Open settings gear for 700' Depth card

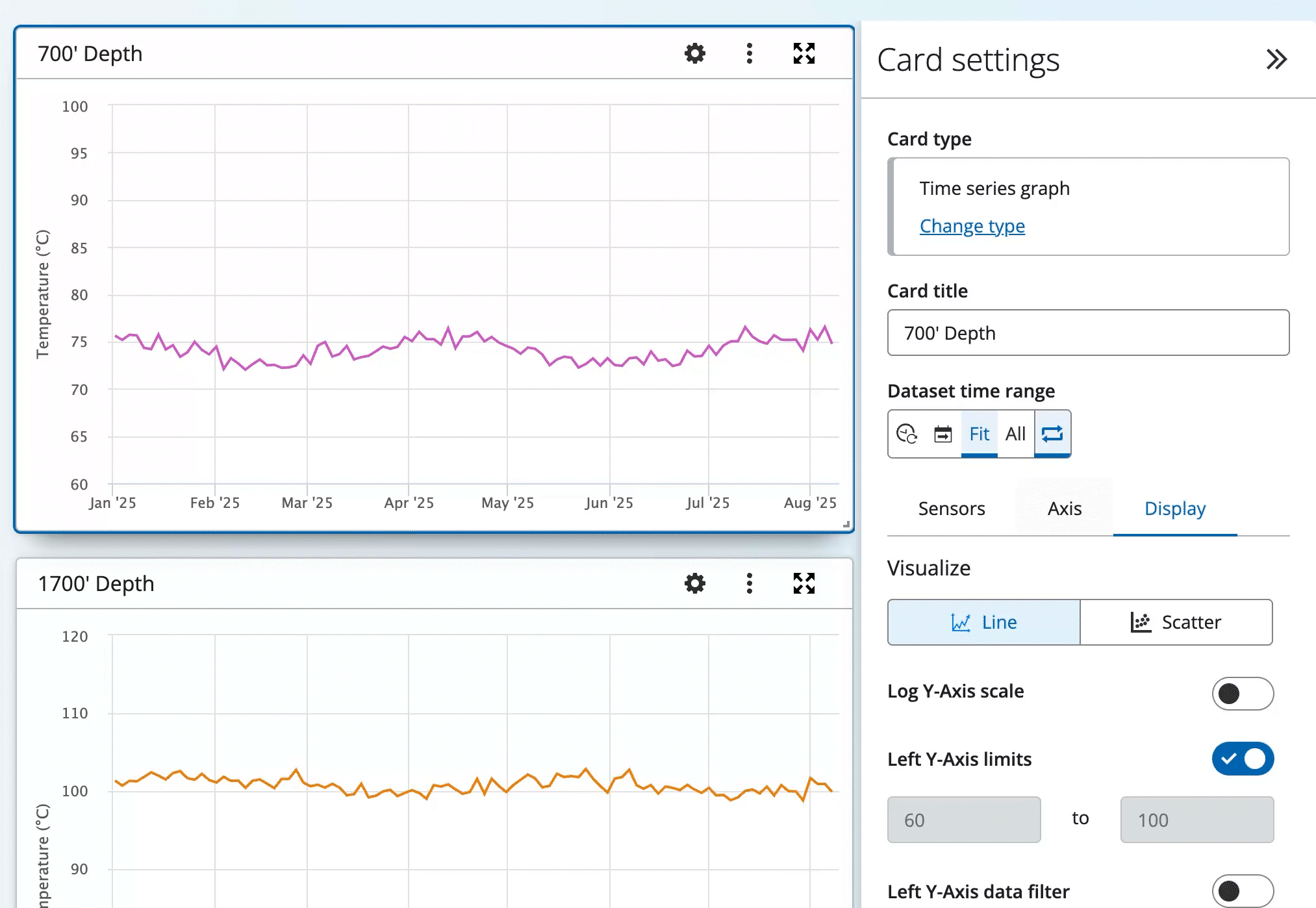pyautogui.click(x=694, y=53)
